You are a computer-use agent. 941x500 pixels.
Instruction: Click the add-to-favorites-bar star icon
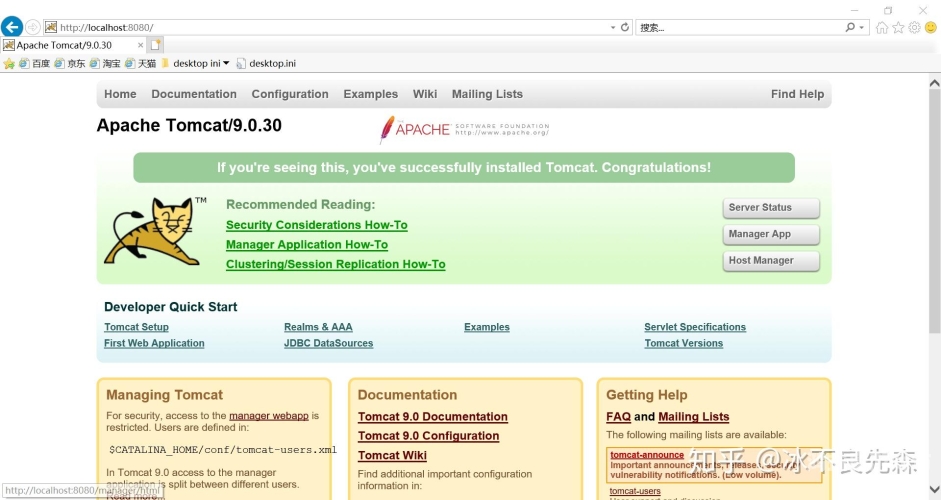pos(9,63)
